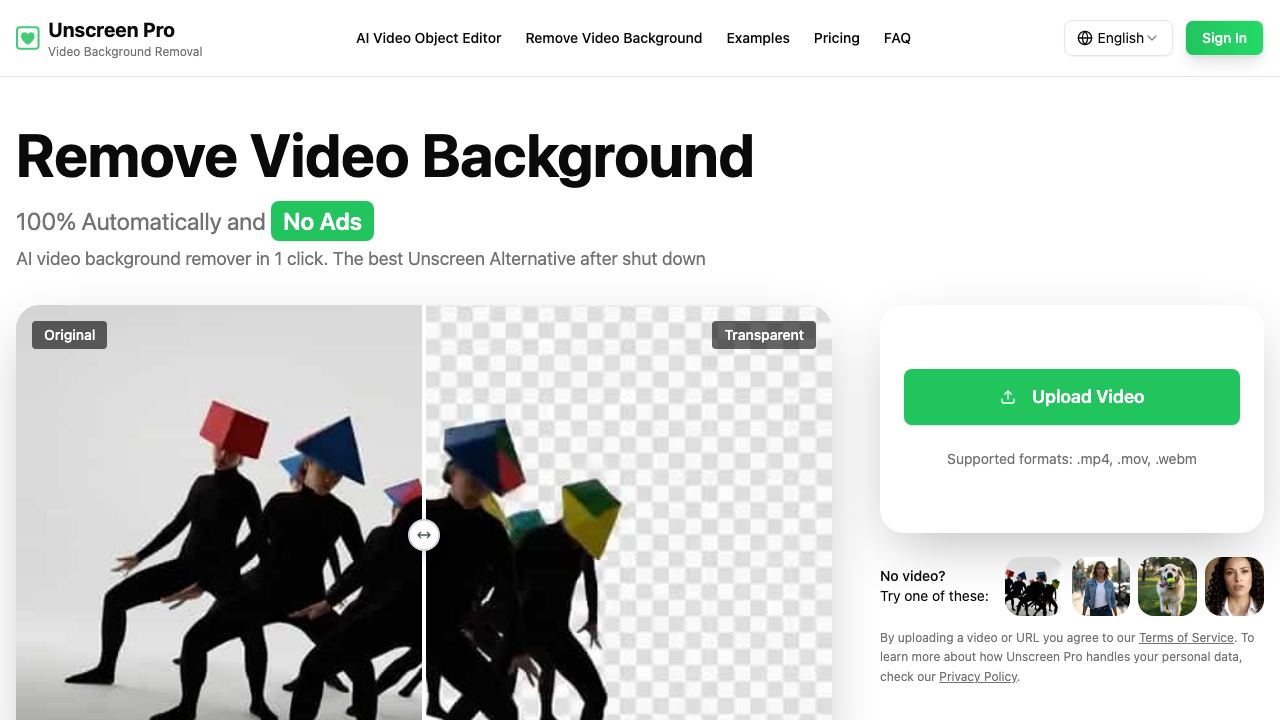The width and height of the screenshot is (1280, 720).
Task: Click the upload arrow icon on Upload Video
Action: [1008, 397]
